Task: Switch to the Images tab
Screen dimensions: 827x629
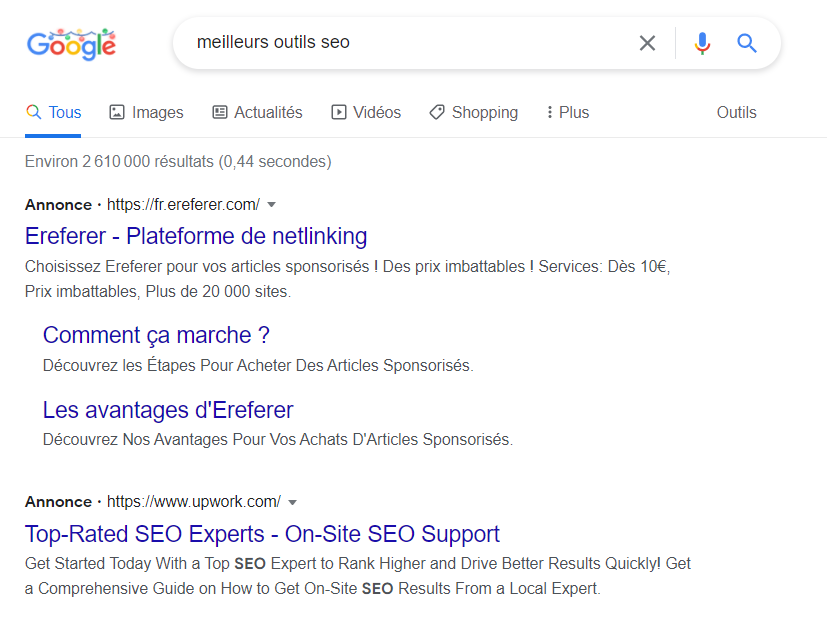Action: pyautogui.click(x=157, y=112)
